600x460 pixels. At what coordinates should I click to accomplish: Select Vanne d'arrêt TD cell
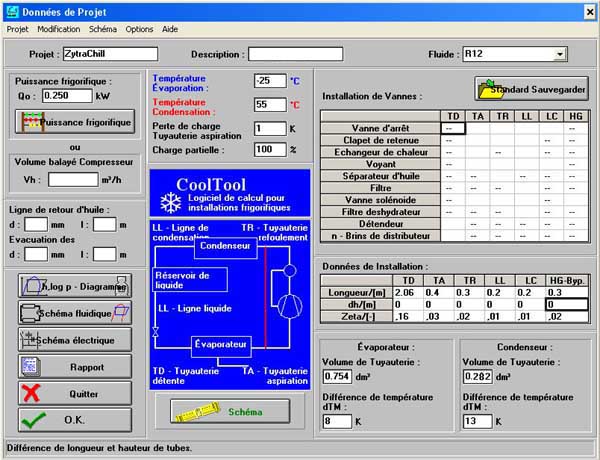pyautogui.click(x=453, y=128)
